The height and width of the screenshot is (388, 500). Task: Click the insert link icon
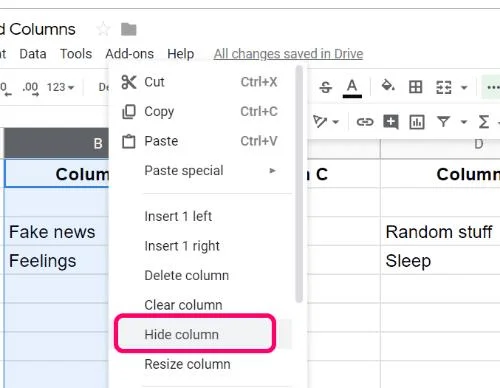click(365, 122)
